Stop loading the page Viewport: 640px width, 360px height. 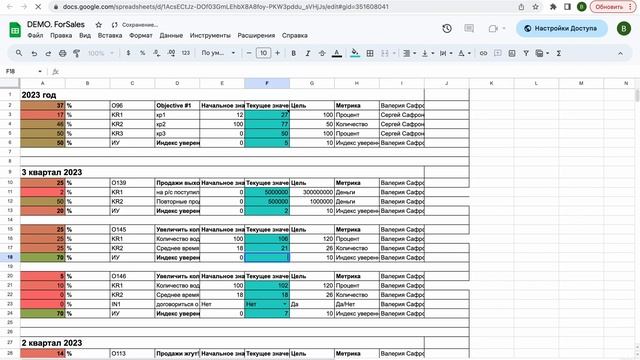pos(38,7)
